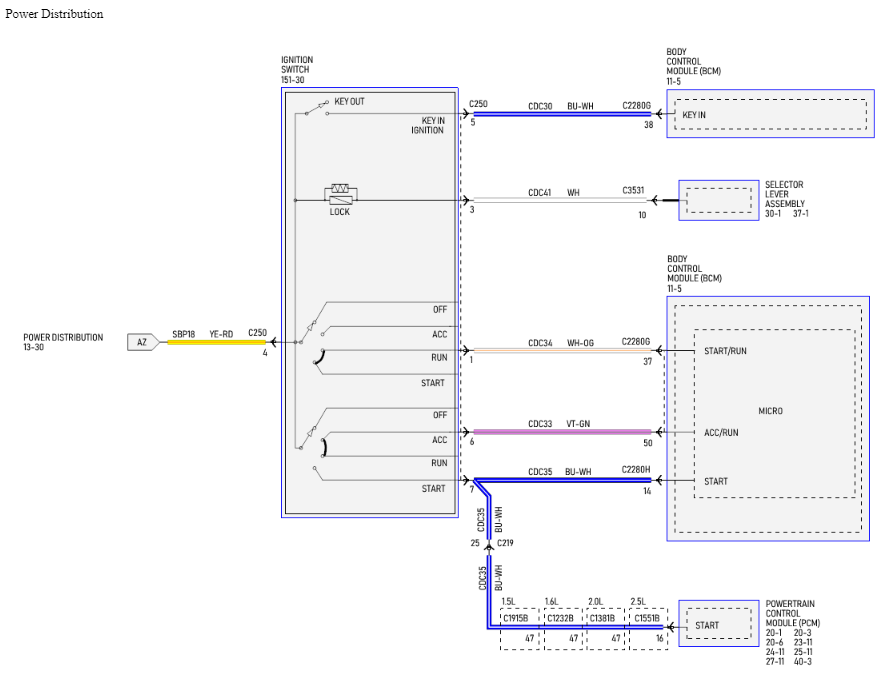The width and height of the screenshot is (878, 675).
Task: Select the 'ACC/RUN' BCM terminal label
Action: coord(721,432)
